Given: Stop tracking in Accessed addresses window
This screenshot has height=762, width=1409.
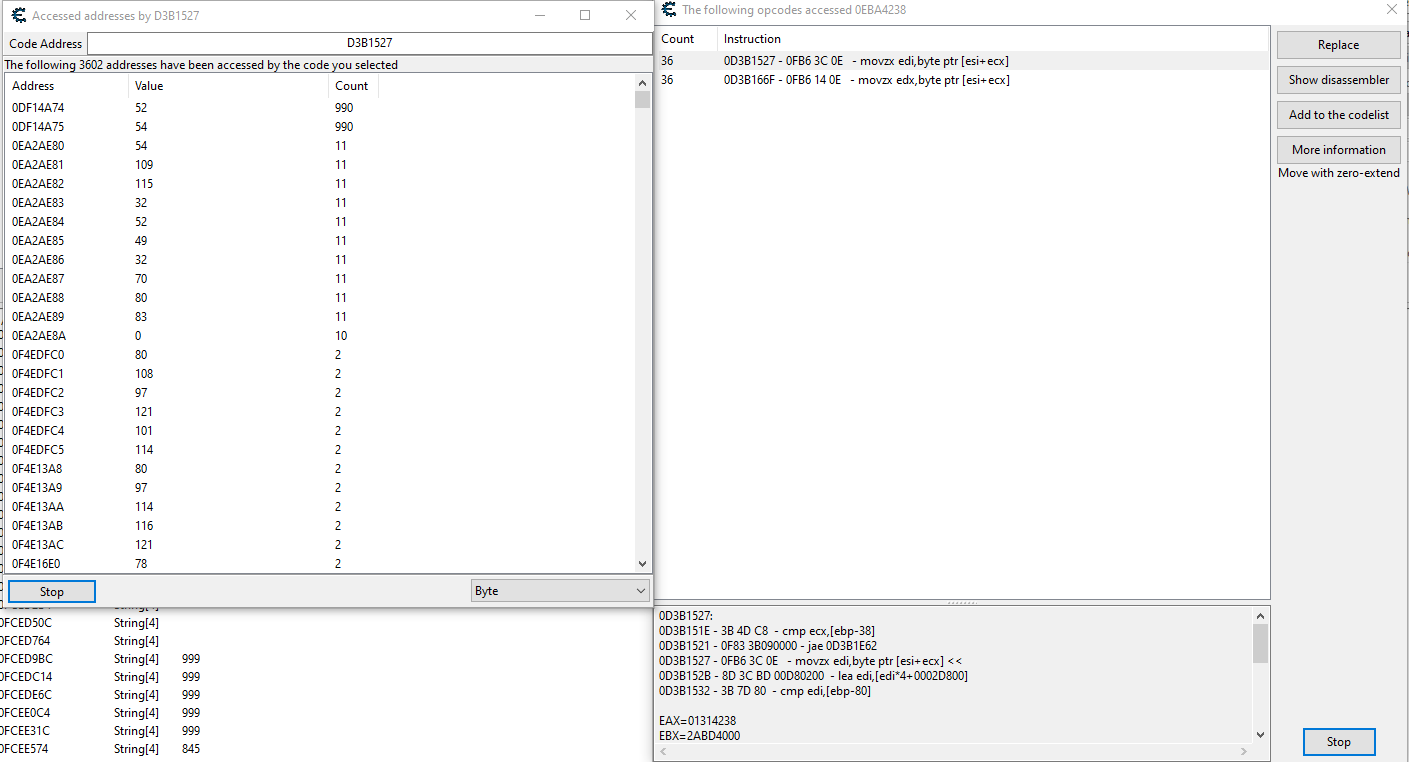Looking at the screenshot, I should tap(52, 592).
